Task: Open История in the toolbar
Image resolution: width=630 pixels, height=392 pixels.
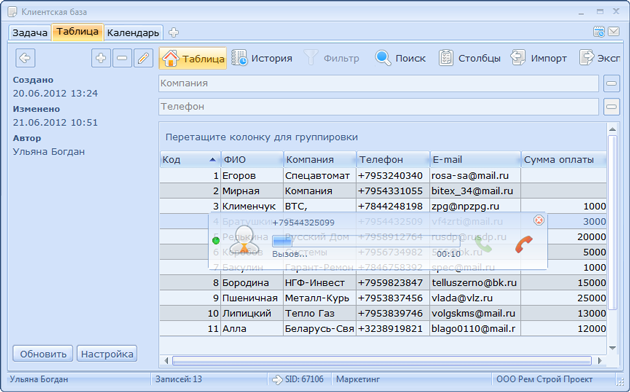Action: 262,58
